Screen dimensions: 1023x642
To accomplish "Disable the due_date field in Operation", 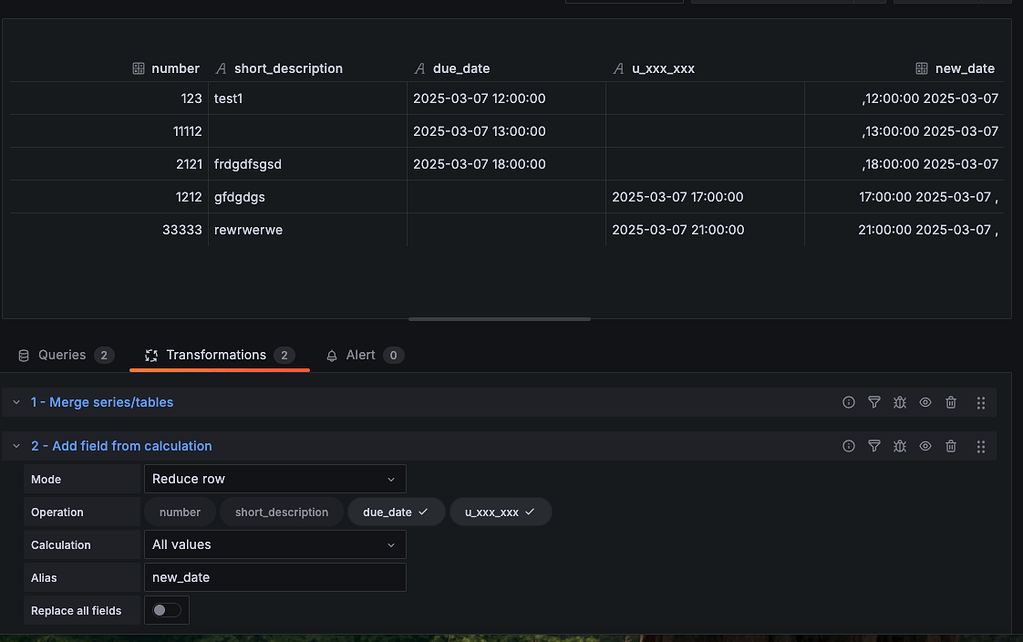I will (x=395, y=511).
